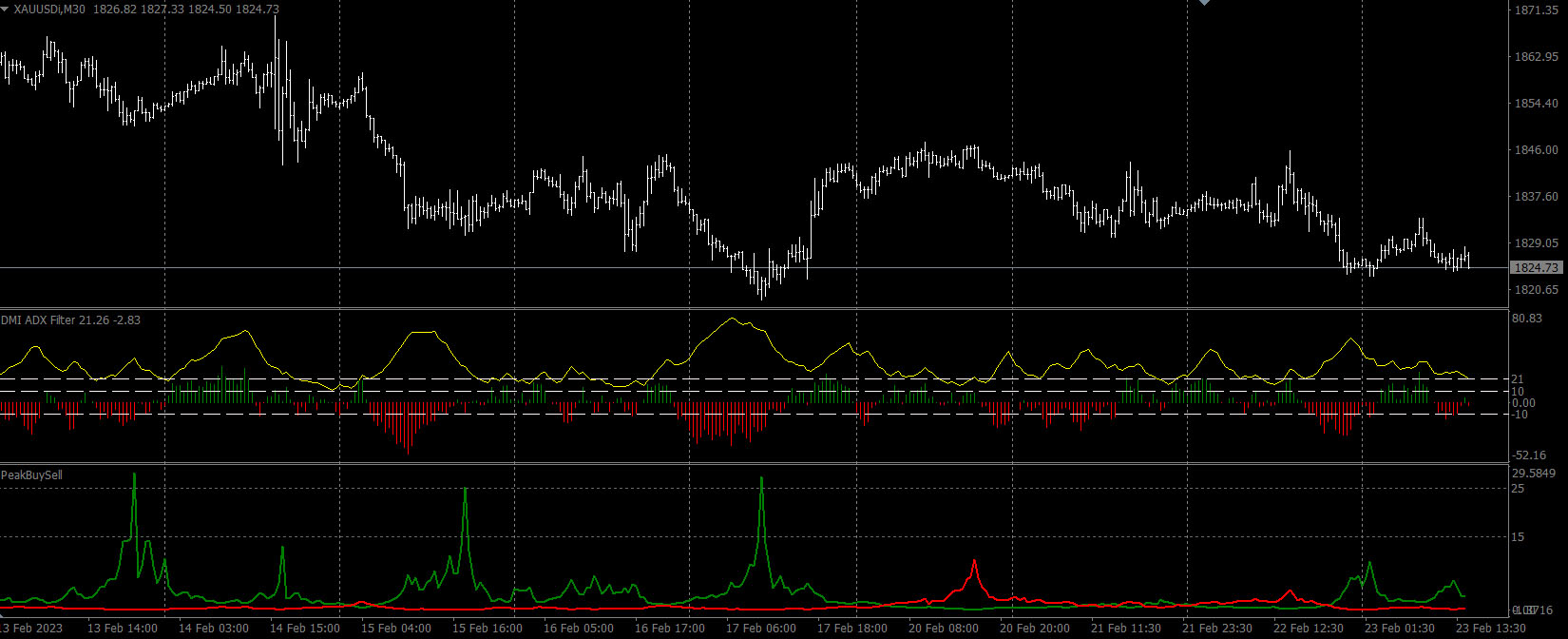
Task: Click the PeakBuySell indicator label
Action: point(31,474)
